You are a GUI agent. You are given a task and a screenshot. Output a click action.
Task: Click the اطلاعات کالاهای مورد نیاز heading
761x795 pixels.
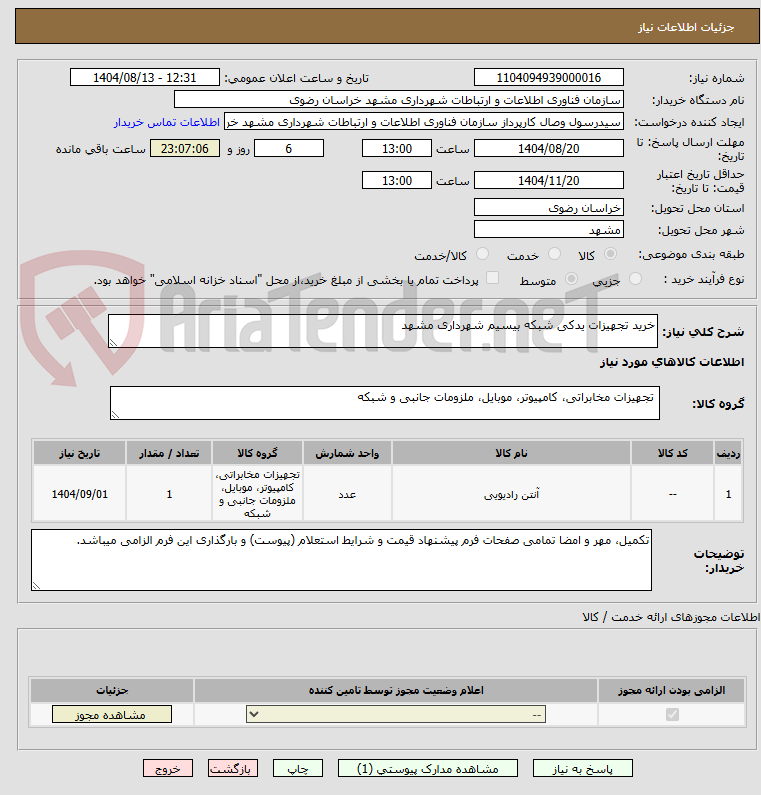[672, 362]
